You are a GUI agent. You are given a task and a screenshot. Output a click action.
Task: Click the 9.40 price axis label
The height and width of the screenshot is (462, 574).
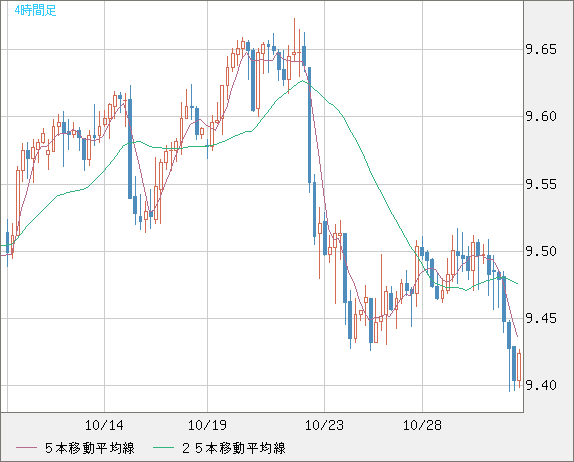[541, 385]
